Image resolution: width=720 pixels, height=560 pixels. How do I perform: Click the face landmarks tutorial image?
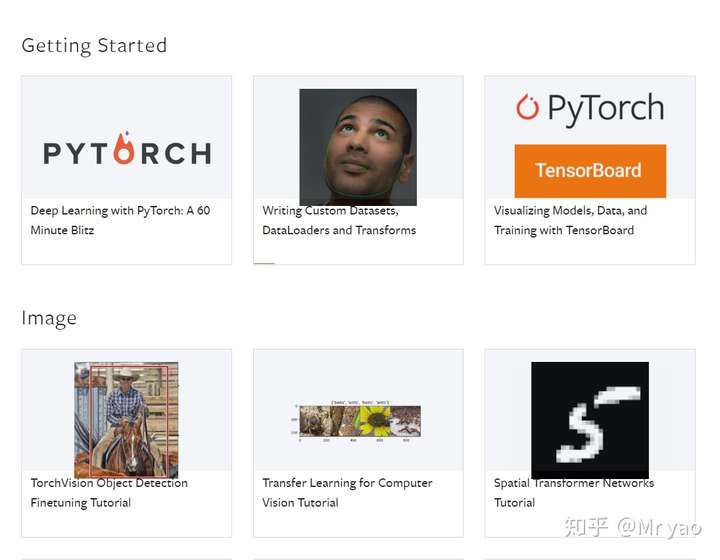click(358, 147)
